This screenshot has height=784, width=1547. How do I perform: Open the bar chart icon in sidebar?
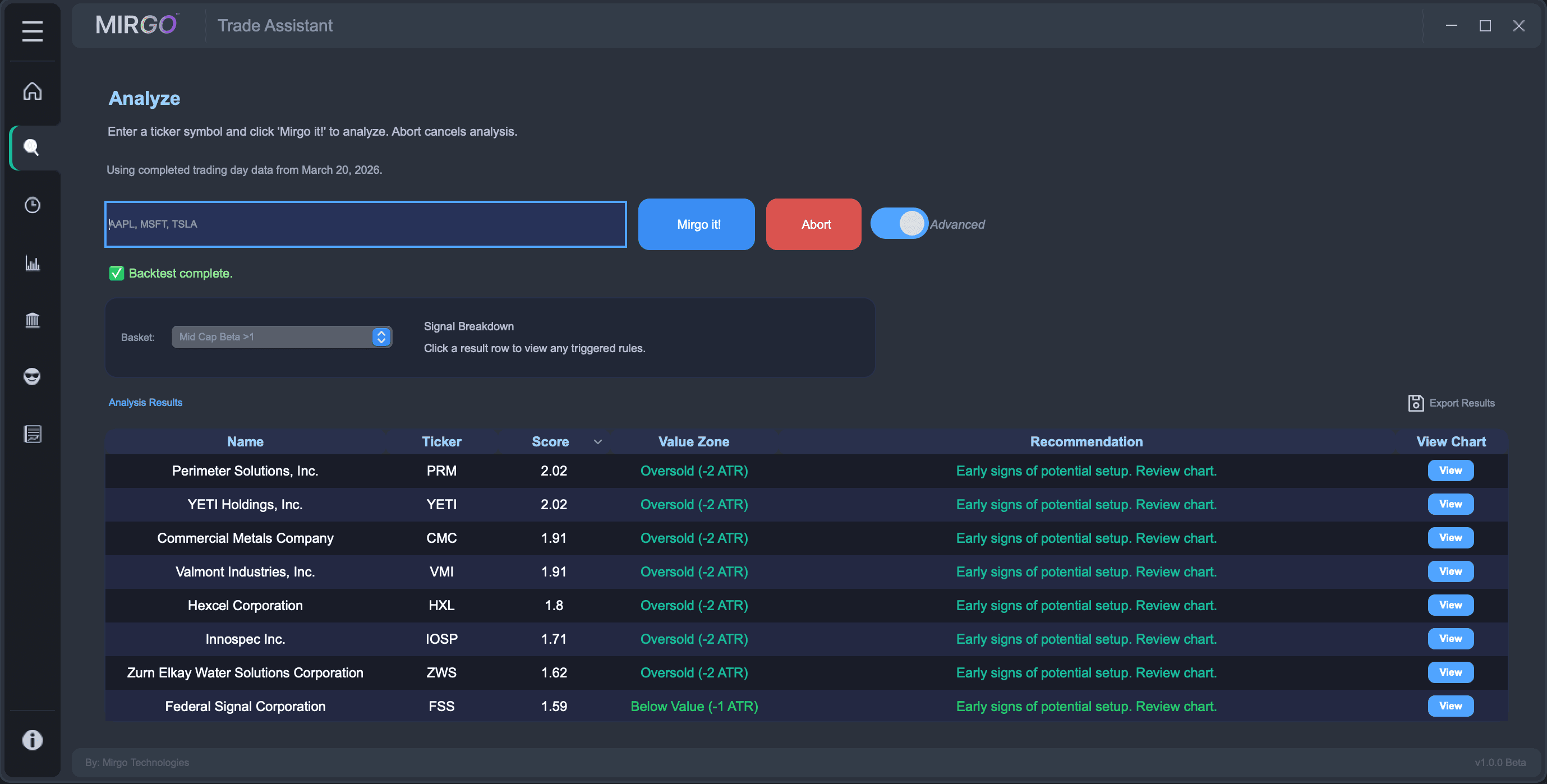coord(33,263)
